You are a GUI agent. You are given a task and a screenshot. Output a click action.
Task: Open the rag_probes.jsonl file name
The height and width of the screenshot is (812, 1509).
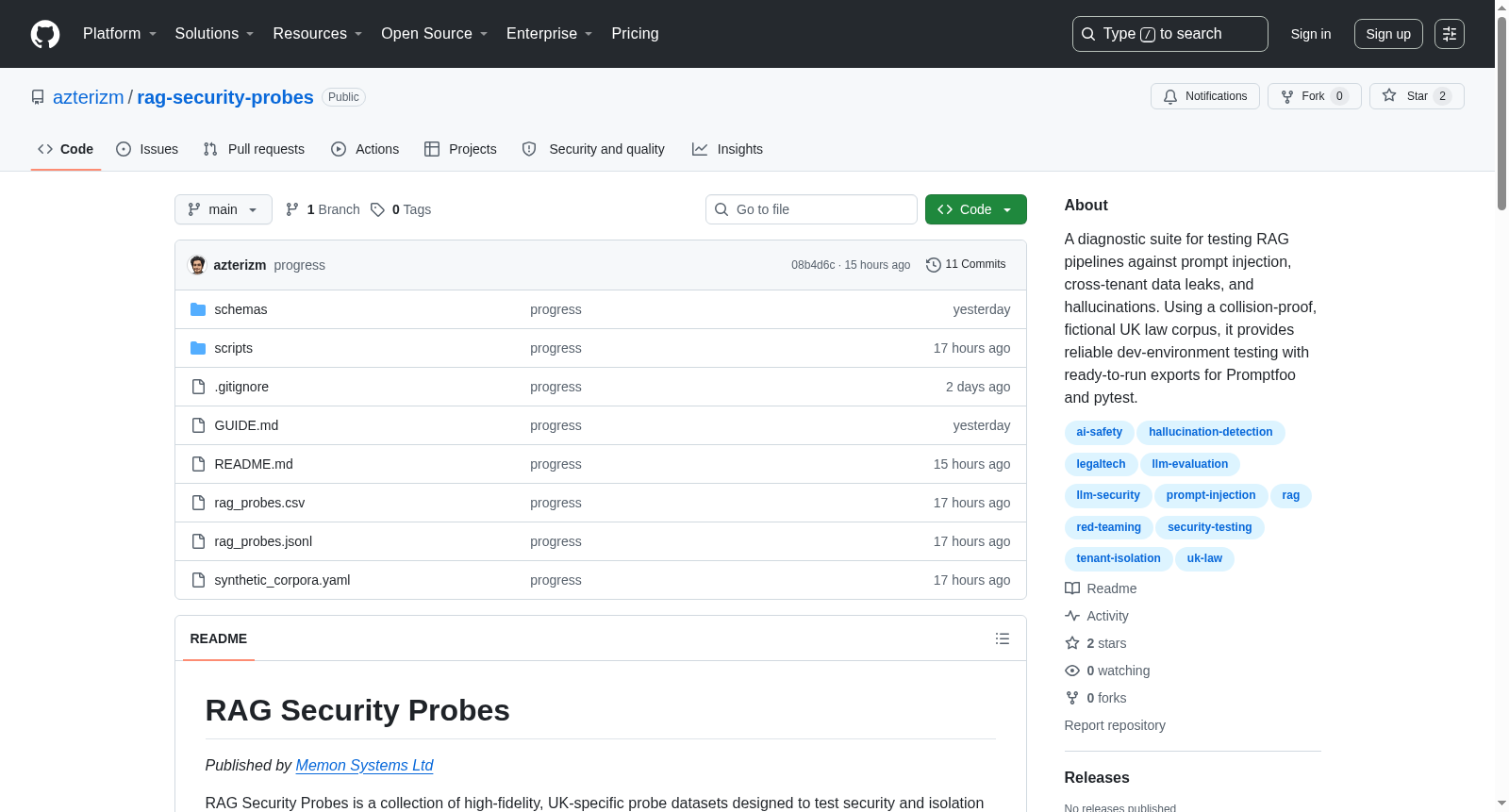tap(263, 541)
